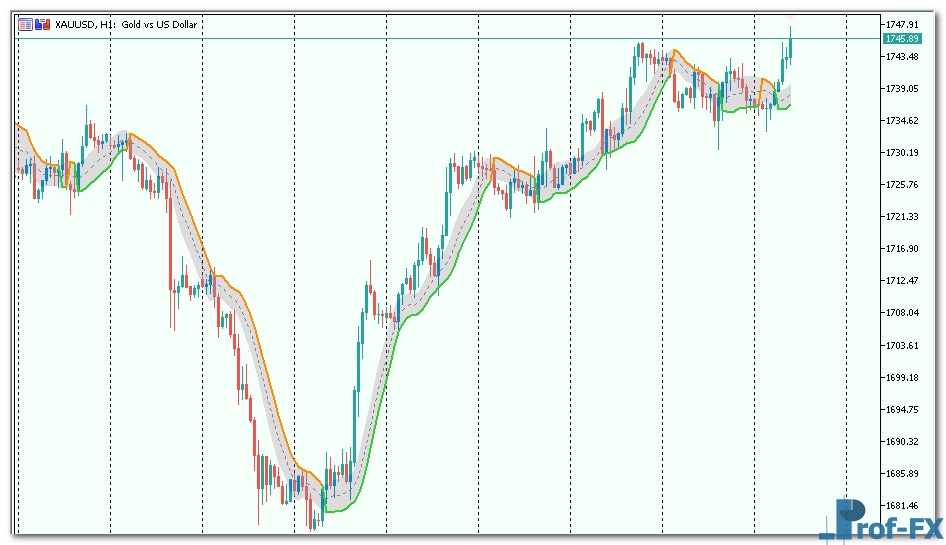Screen dimensions: 946x545
Task: Click the 1739.05 price axis value
Action: [x=901, y=88]
